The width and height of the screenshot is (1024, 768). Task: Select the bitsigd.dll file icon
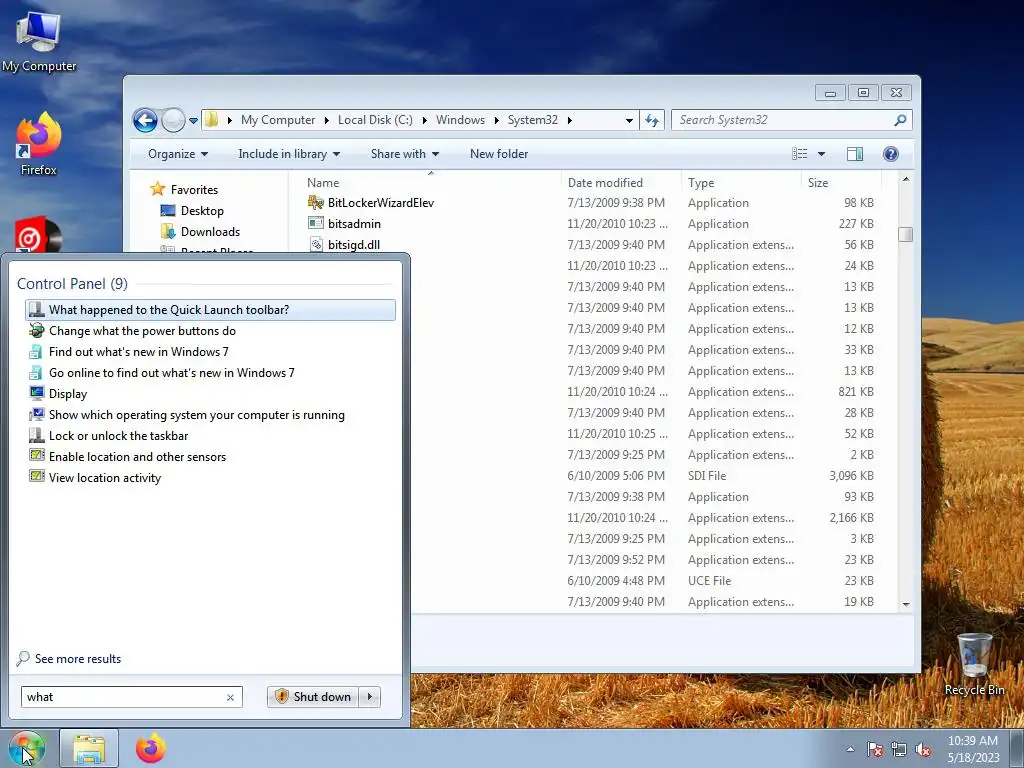(315, 244)
